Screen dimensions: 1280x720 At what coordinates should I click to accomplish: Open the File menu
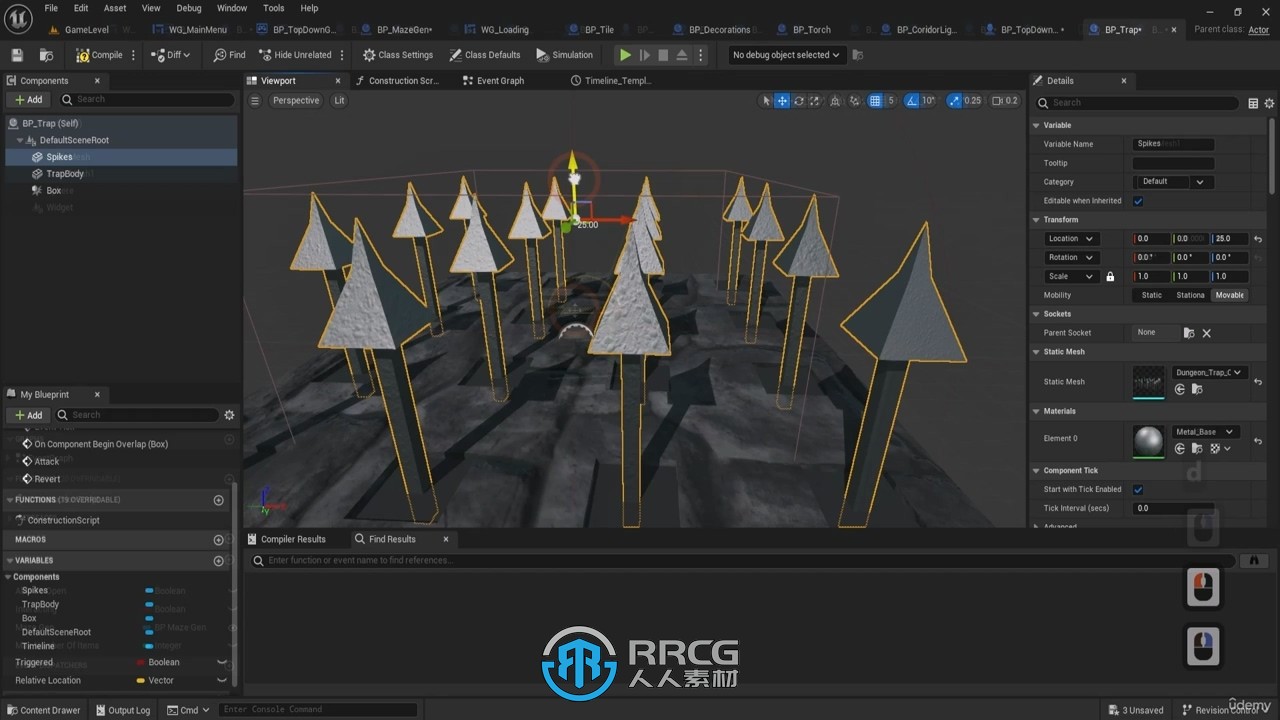pos(50,8)
